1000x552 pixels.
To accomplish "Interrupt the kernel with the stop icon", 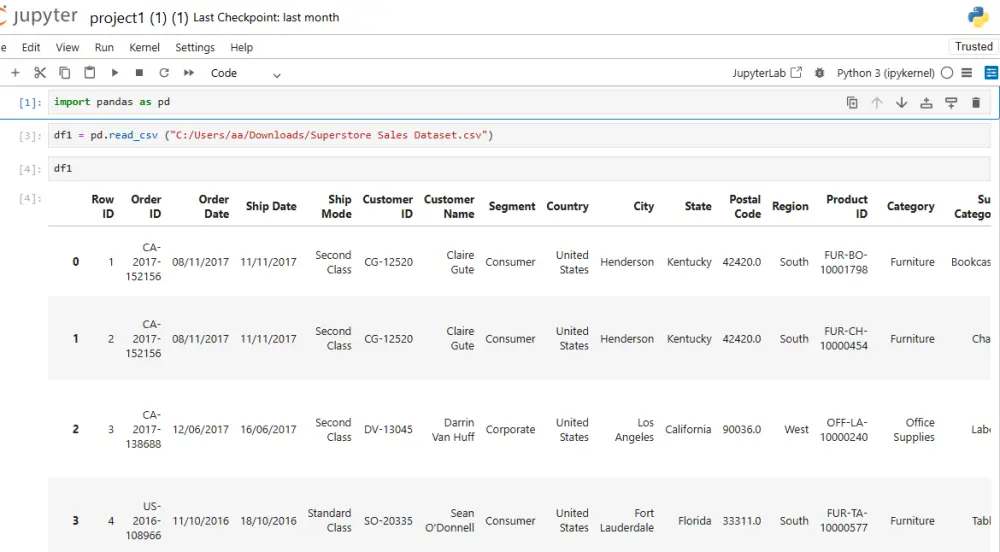I will [139, 73].
